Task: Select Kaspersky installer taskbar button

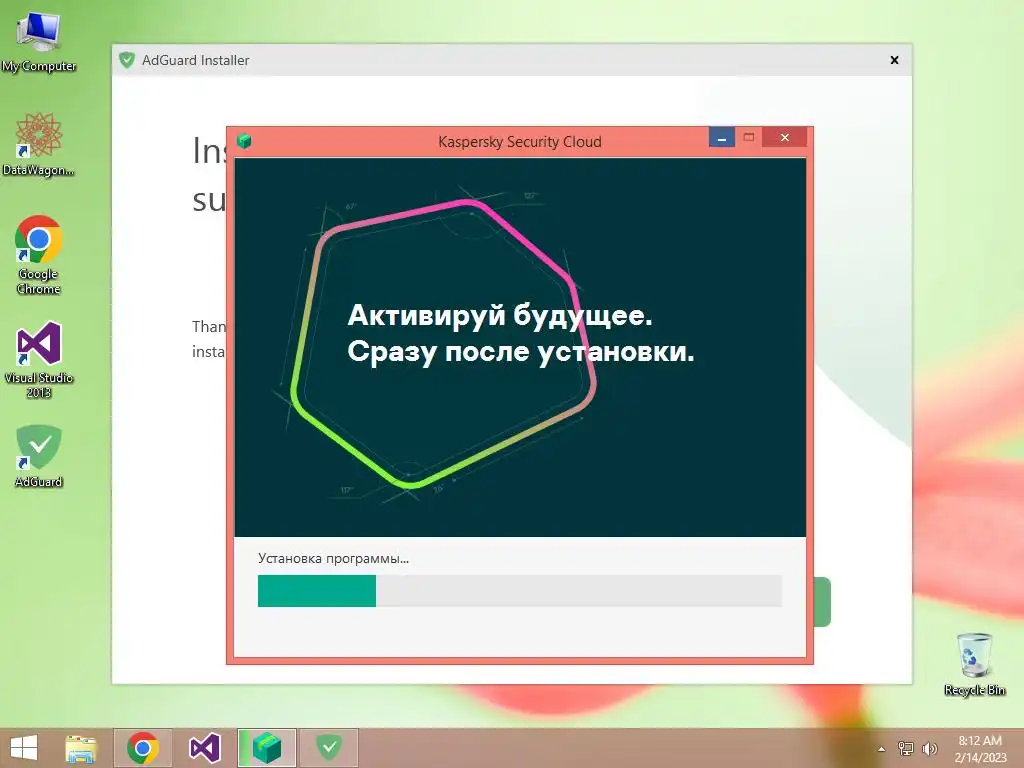Action: [x=266, y=748]
